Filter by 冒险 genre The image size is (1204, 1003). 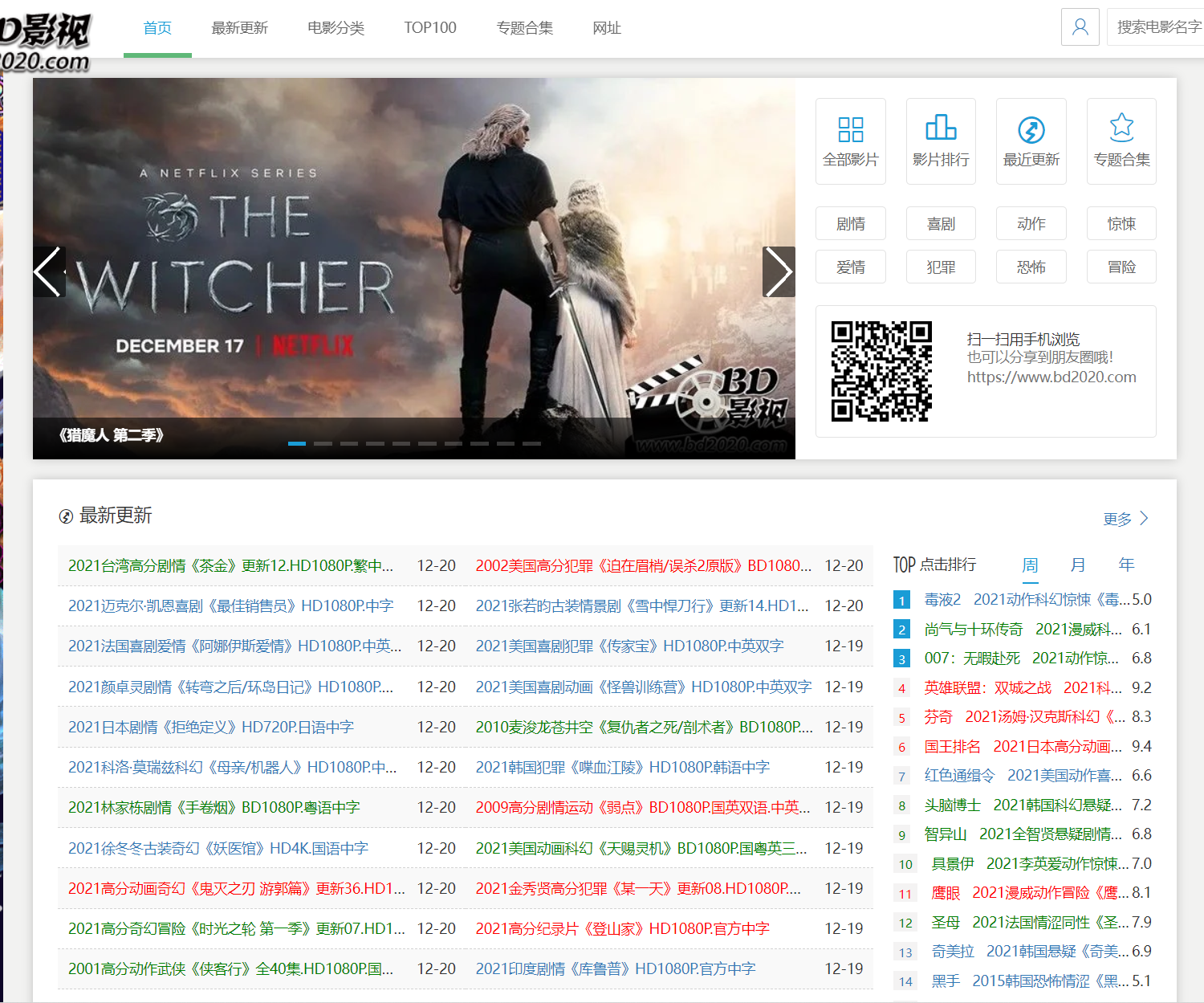click(1121, 267)
